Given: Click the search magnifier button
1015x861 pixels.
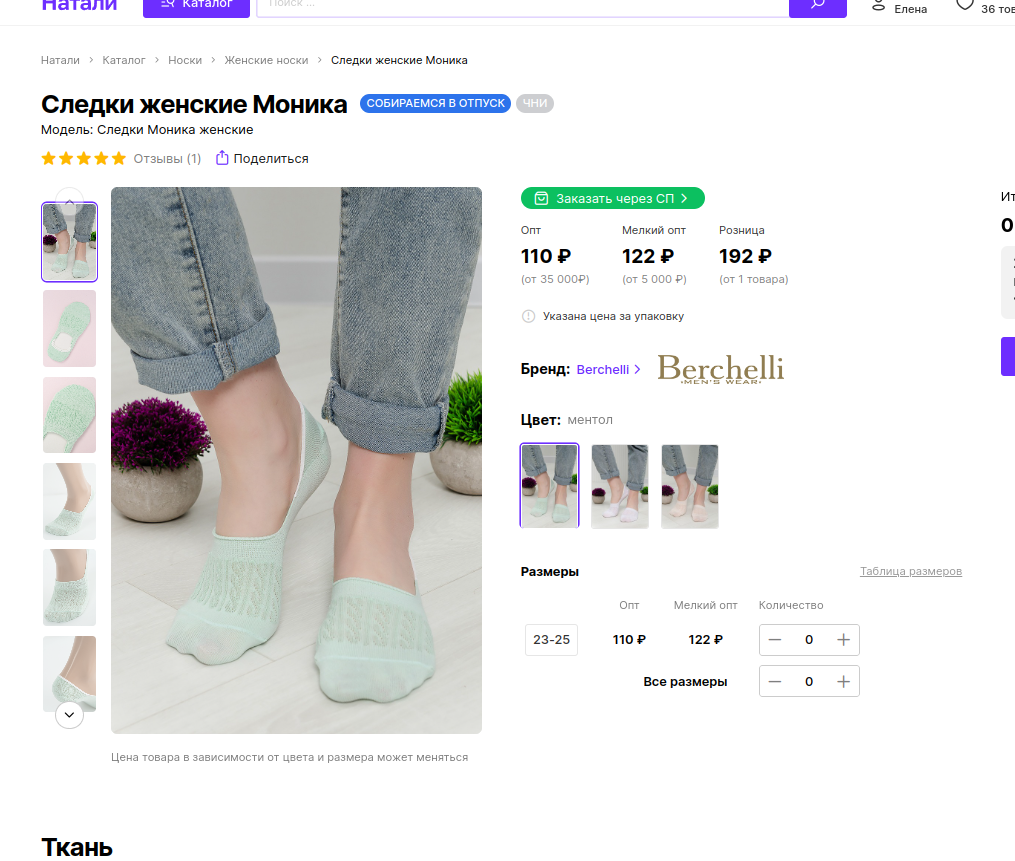Looking at the screenshot, I should (817, 5).
